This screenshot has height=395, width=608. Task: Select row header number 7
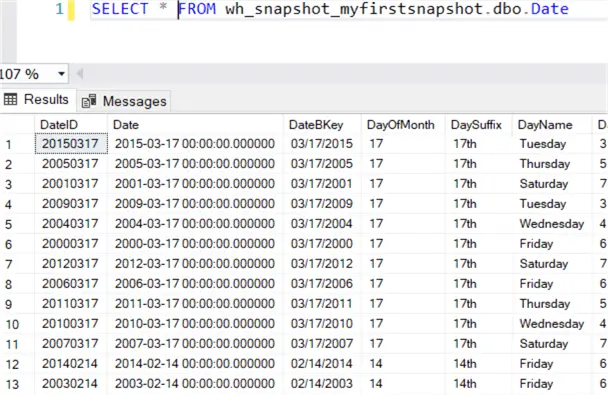point(17,264)
